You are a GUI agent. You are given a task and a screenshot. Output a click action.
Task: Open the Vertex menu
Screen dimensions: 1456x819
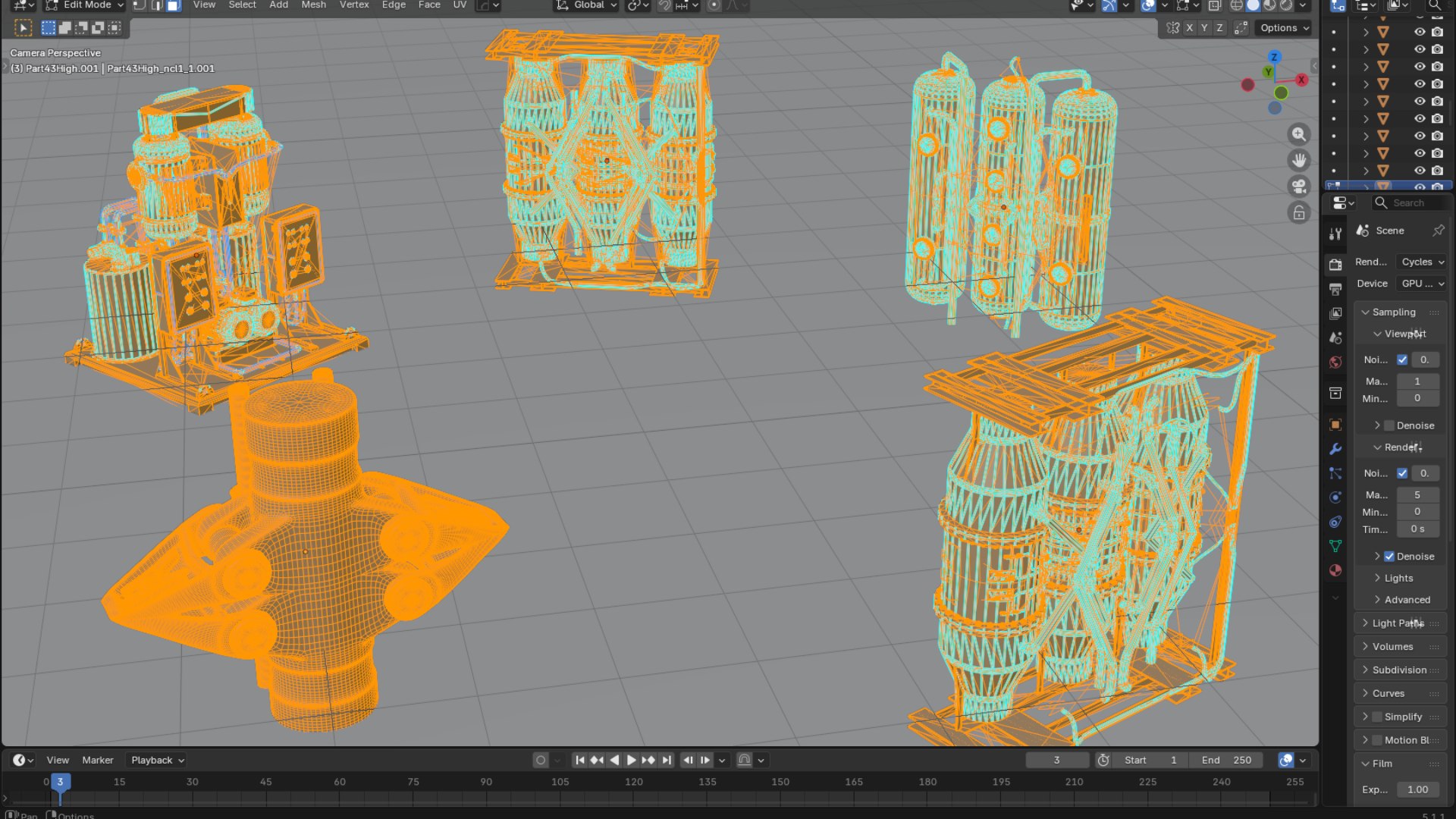[354, 5]
